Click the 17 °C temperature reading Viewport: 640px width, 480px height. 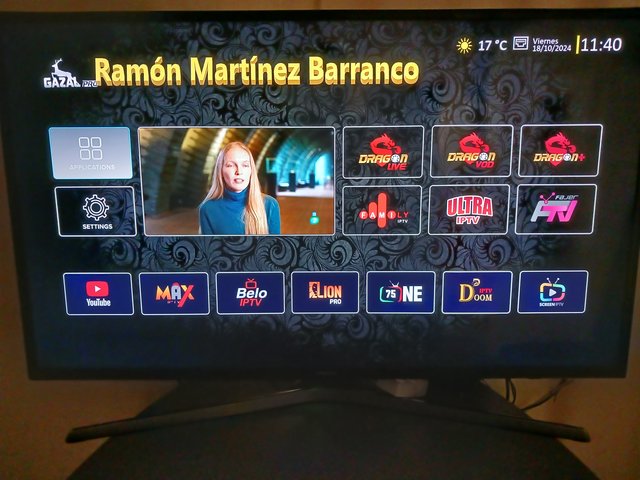point(492,45)
